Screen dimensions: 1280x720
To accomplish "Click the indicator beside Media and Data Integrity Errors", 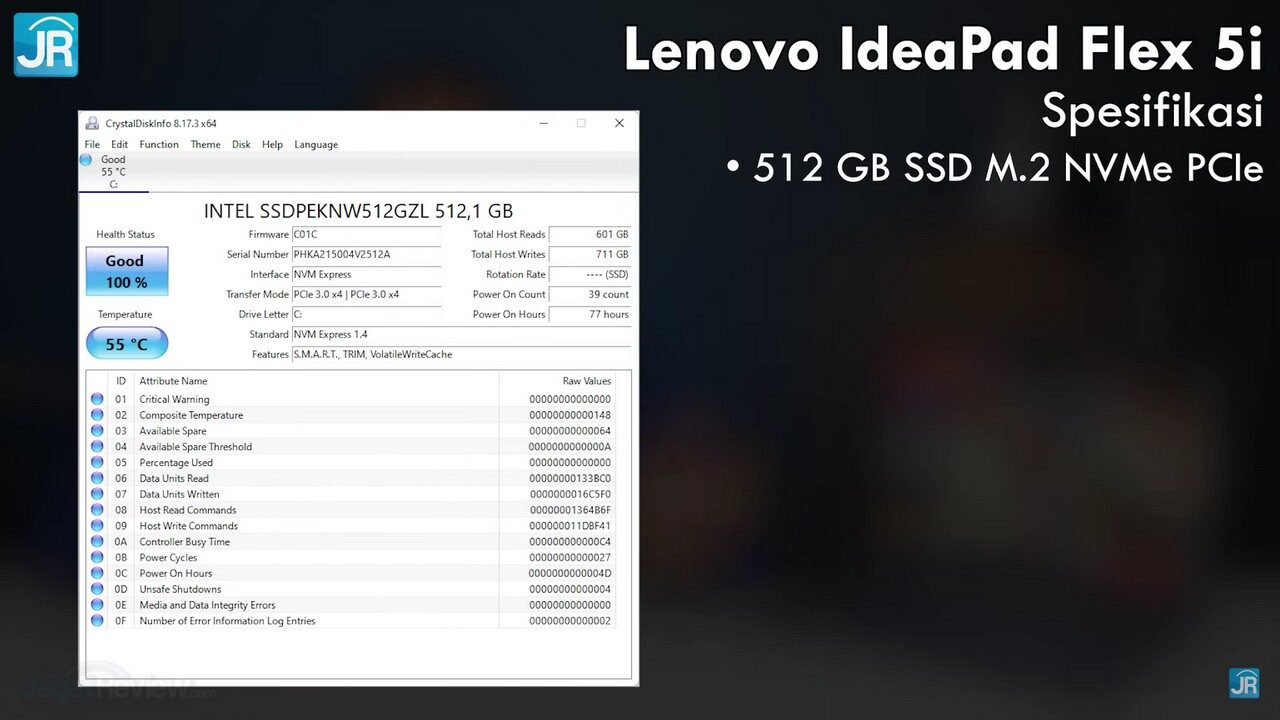I will tap(97, 605).
